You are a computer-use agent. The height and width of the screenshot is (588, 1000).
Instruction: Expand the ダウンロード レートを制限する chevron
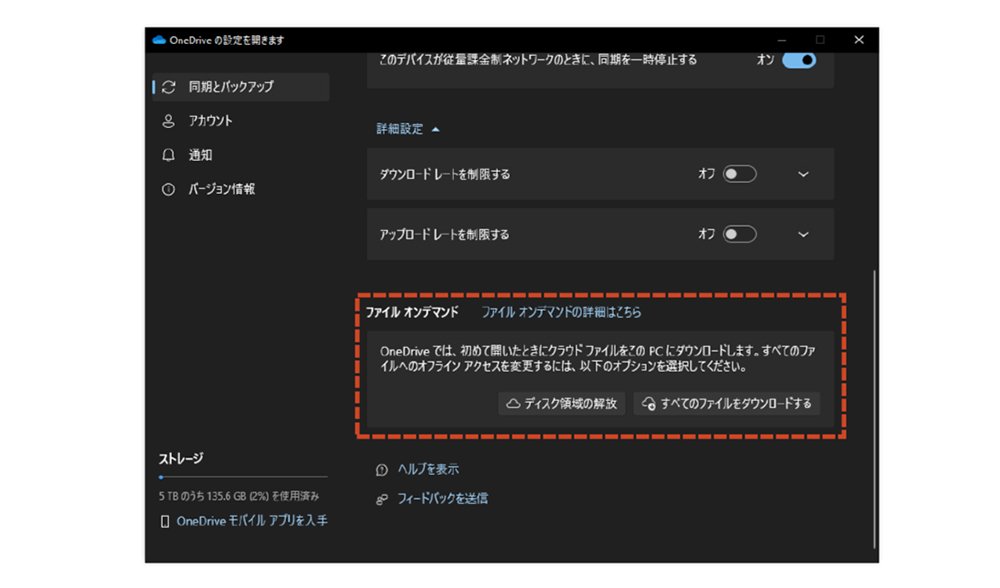pos(804,174)
